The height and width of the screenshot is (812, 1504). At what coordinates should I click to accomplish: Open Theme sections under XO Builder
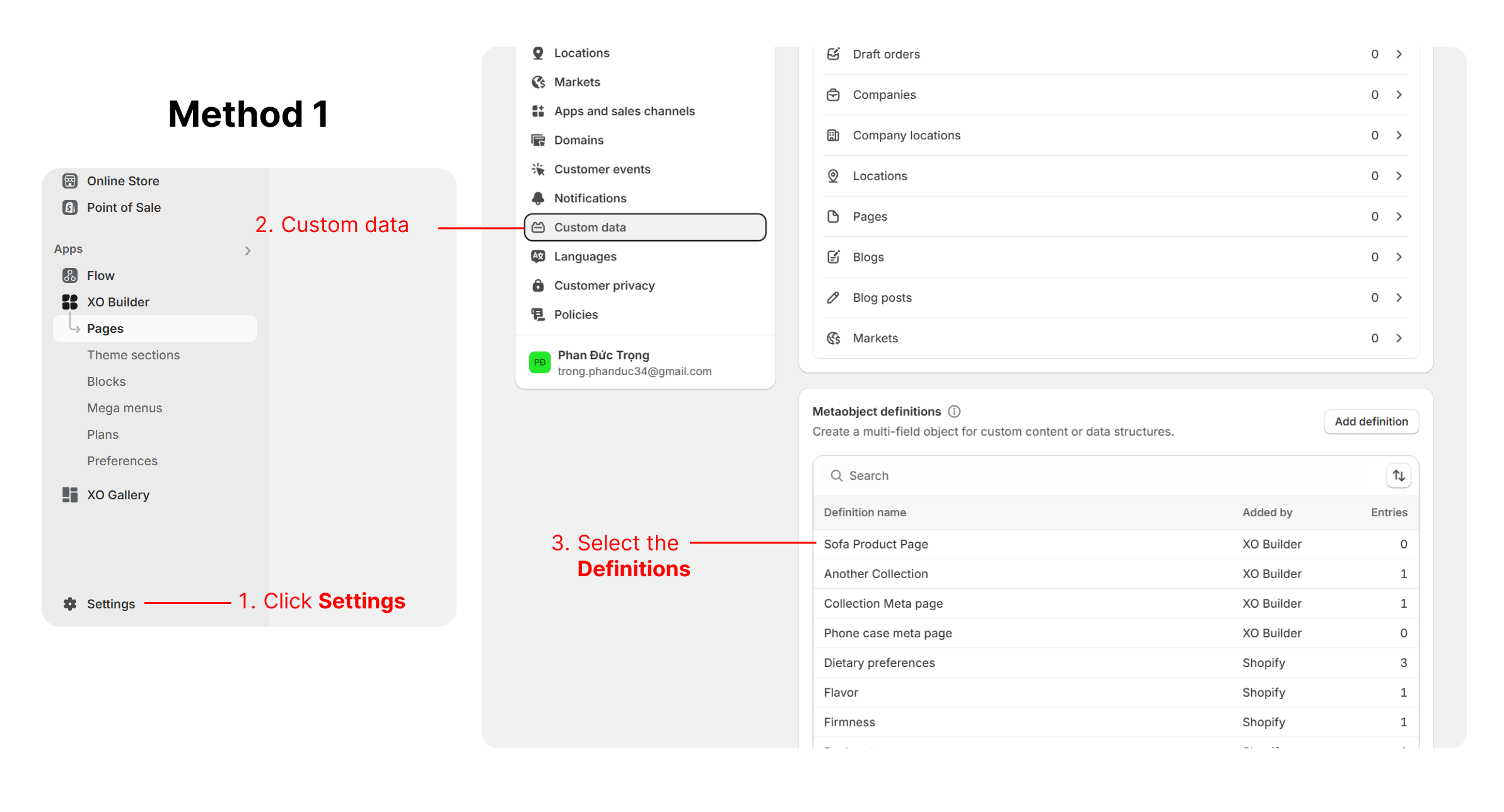[x=134, y=355]
